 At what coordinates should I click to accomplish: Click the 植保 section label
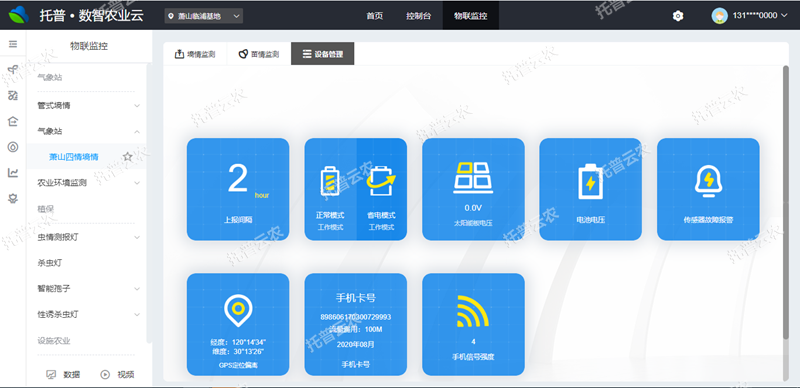(x=45, y=209)
